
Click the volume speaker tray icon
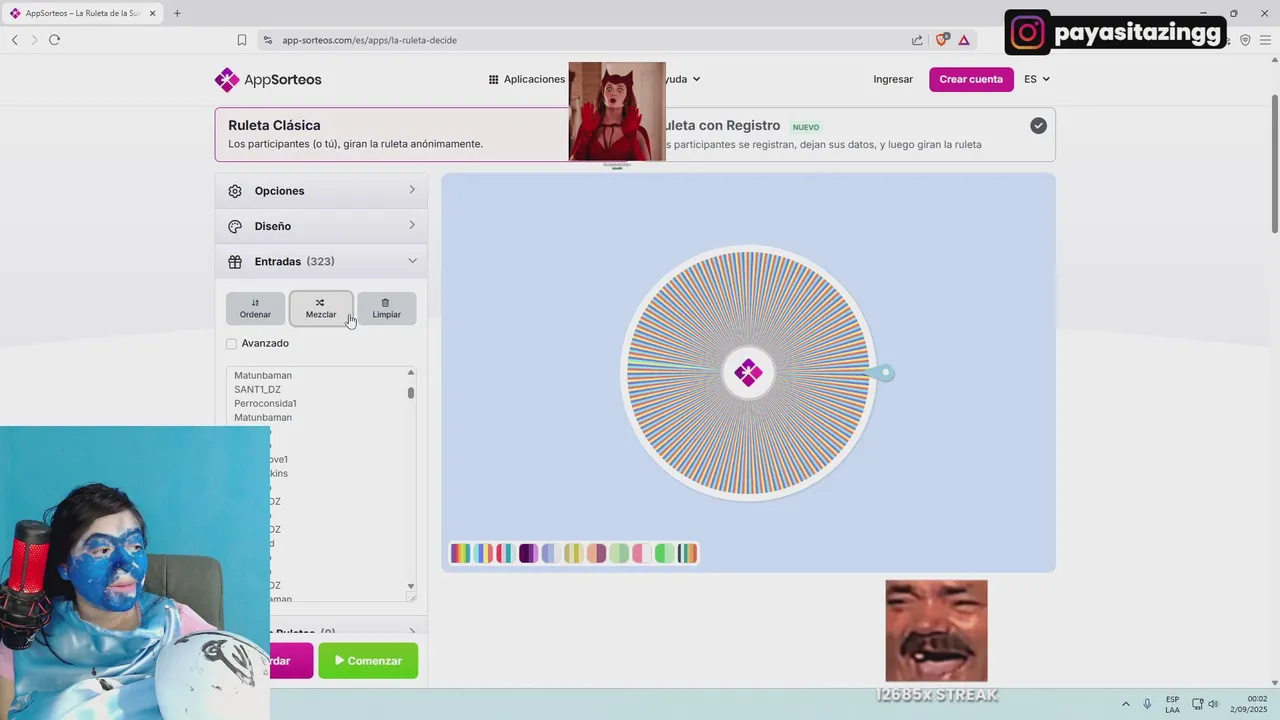click(x=1213, y=704)
